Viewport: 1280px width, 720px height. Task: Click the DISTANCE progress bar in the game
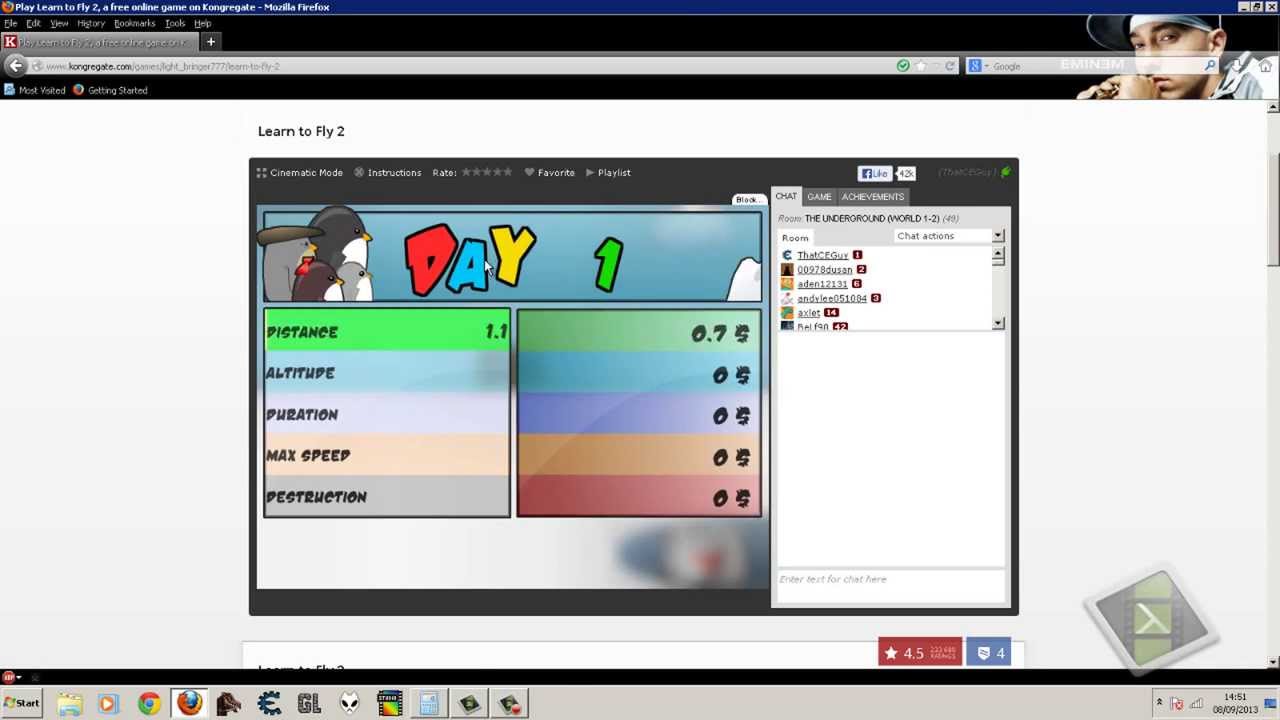click(387, 332)
